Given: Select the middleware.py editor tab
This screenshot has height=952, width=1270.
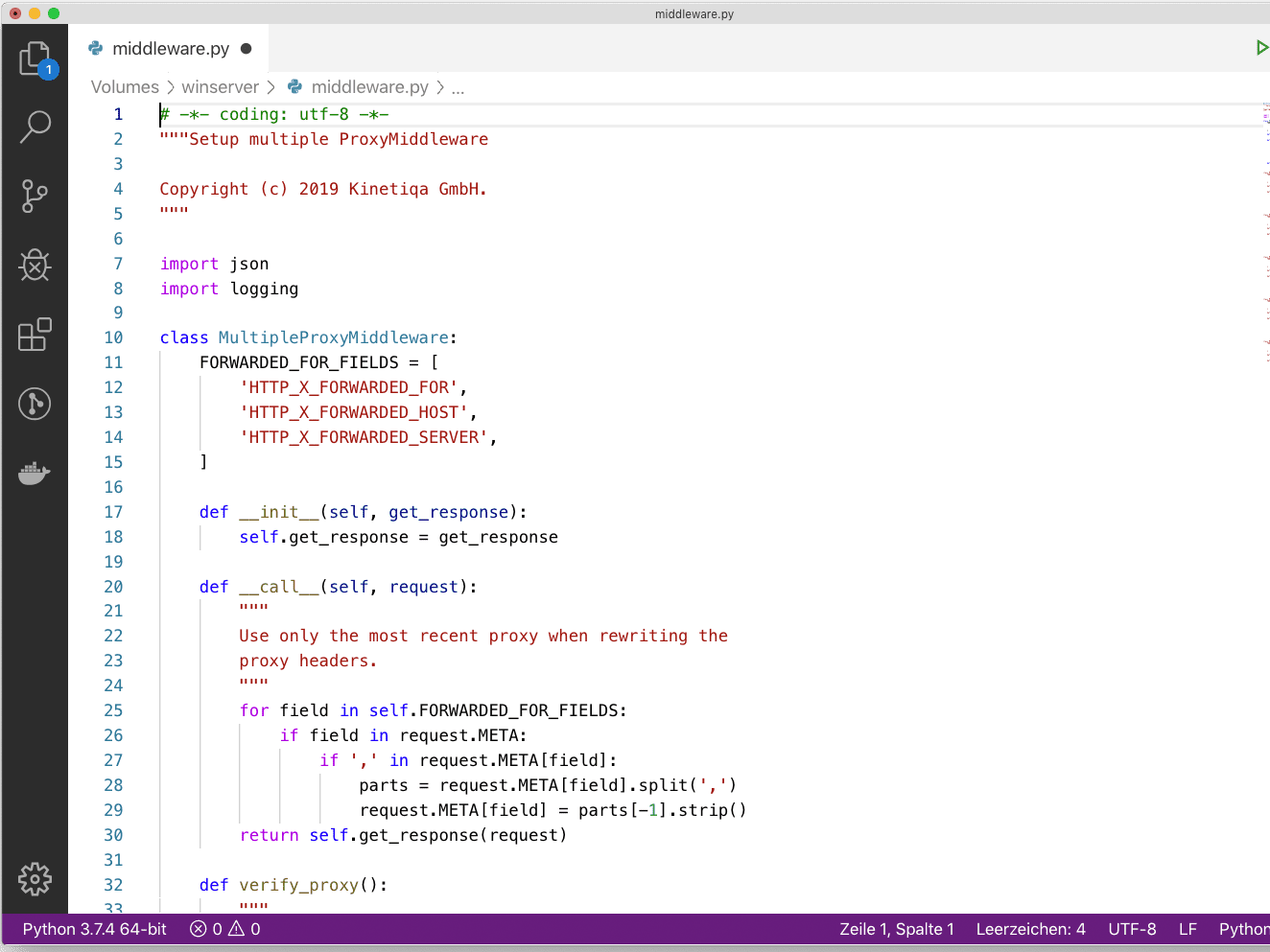Looking at the screenshot, I should 169,49.
